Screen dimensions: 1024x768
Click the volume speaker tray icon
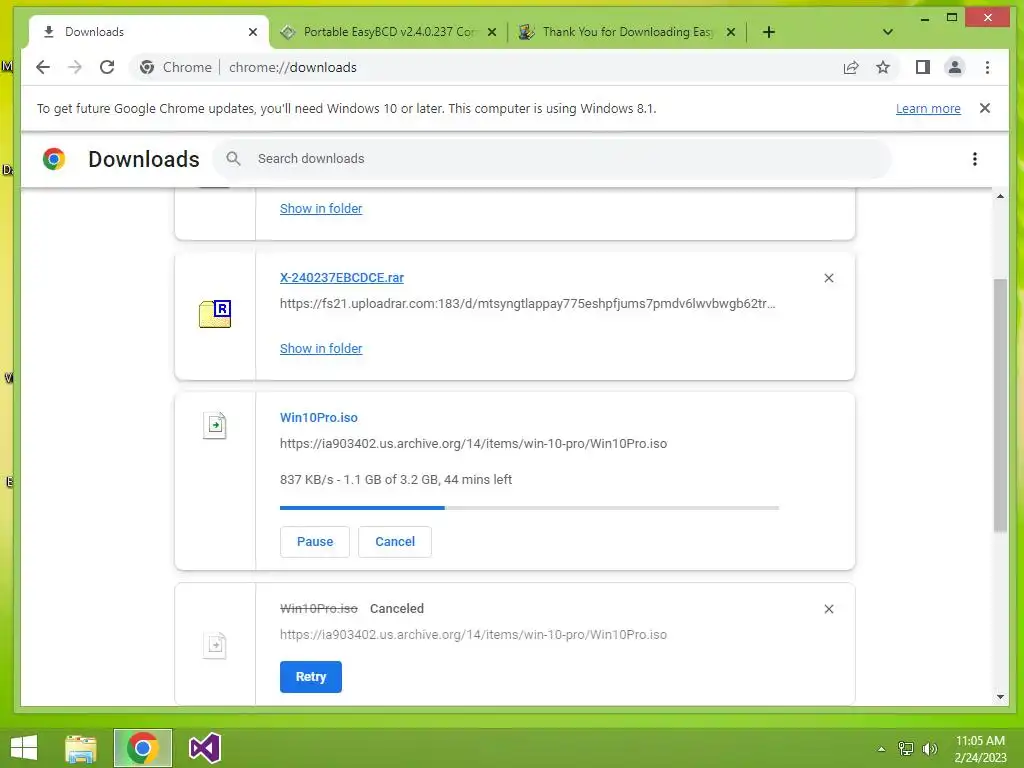[x=930, y=749]
